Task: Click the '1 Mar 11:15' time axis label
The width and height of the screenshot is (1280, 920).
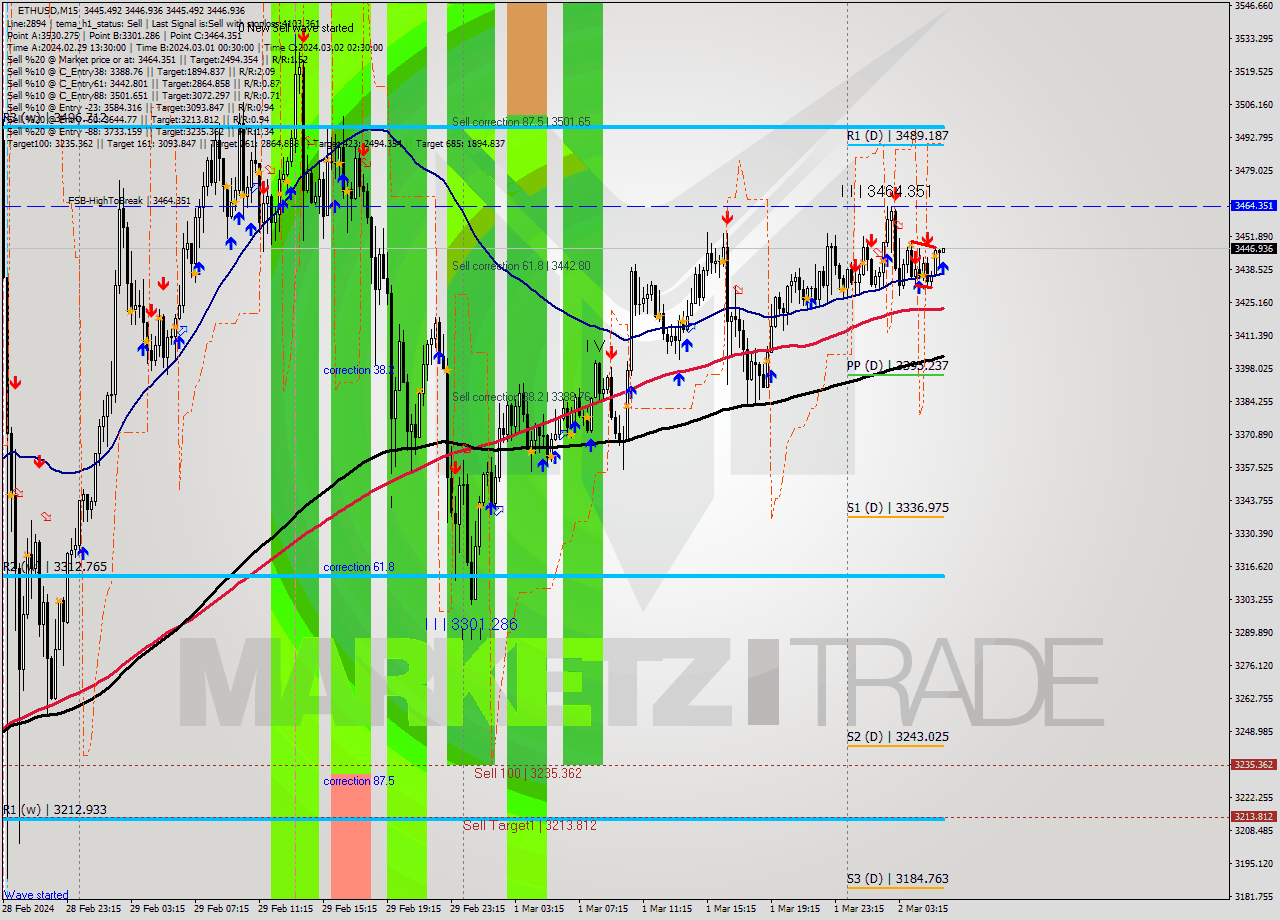Action: point(667,909)
